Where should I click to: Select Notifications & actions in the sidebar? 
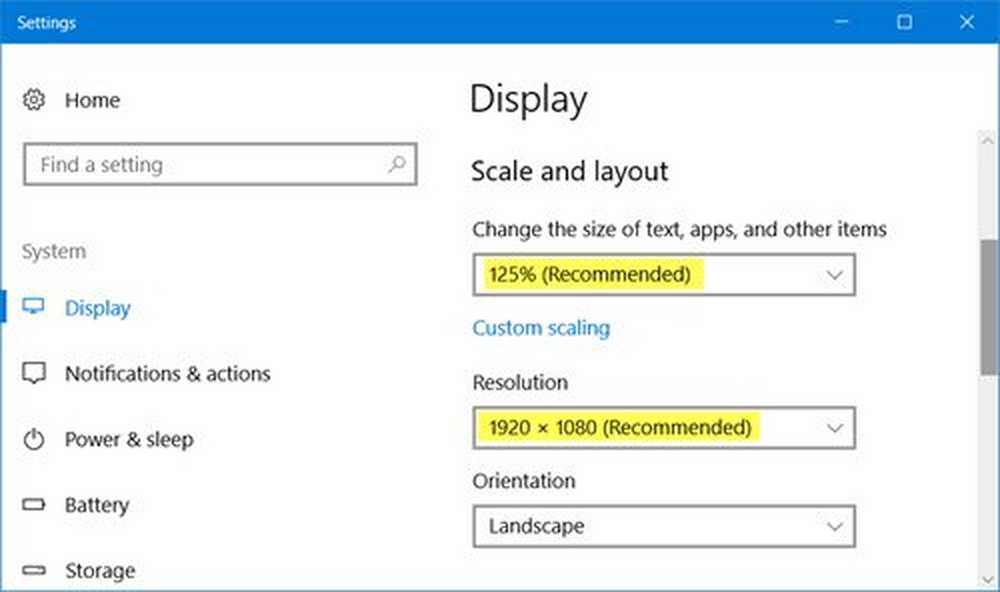[167, 374]
